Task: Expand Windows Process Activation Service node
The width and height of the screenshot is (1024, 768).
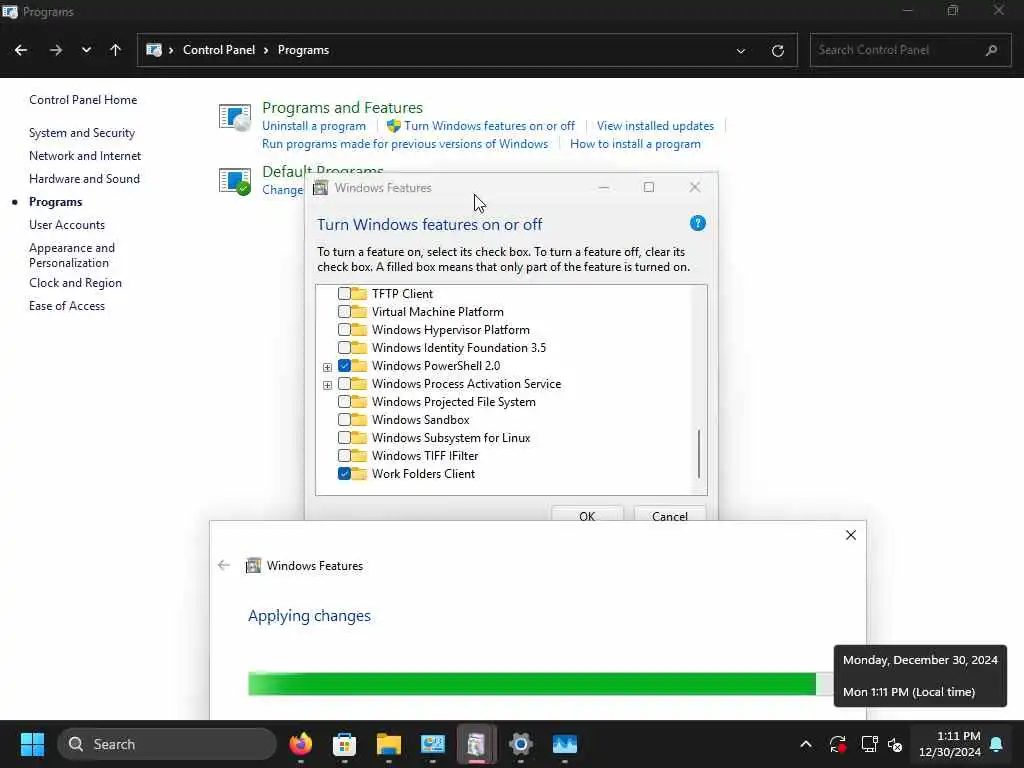Action: 327,385
